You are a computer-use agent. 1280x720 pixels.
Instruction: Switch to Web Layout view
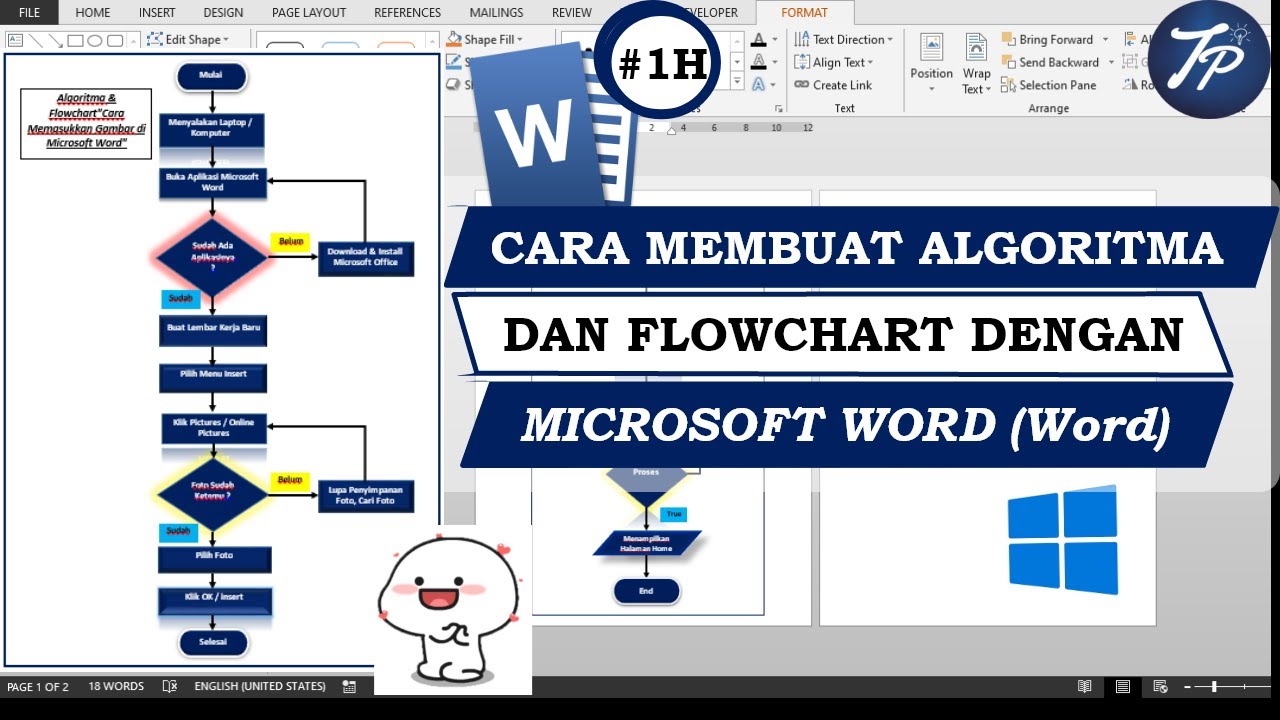point(1160,686)
